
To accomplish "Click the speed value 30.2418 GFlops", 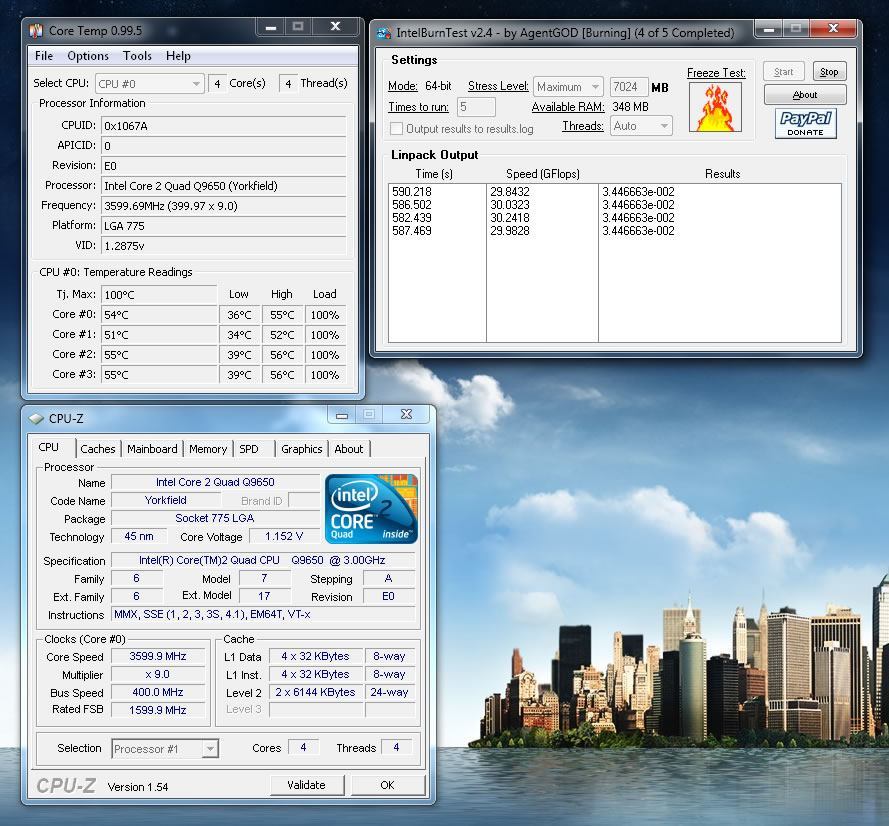I will (x=510, y=218).
